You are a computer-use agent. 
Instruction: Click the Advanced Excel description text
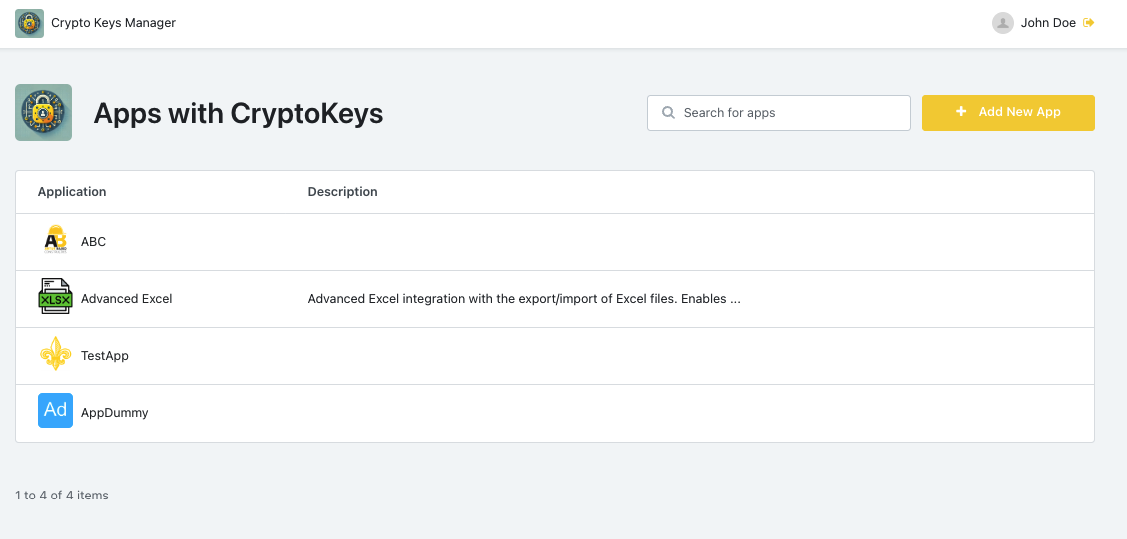click(x=524, y=299)
